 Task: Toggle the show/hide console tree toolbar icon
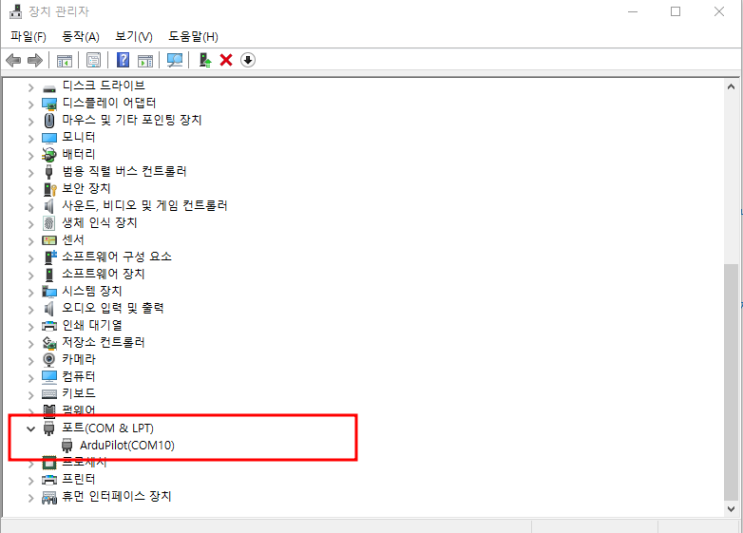[64, 61]
